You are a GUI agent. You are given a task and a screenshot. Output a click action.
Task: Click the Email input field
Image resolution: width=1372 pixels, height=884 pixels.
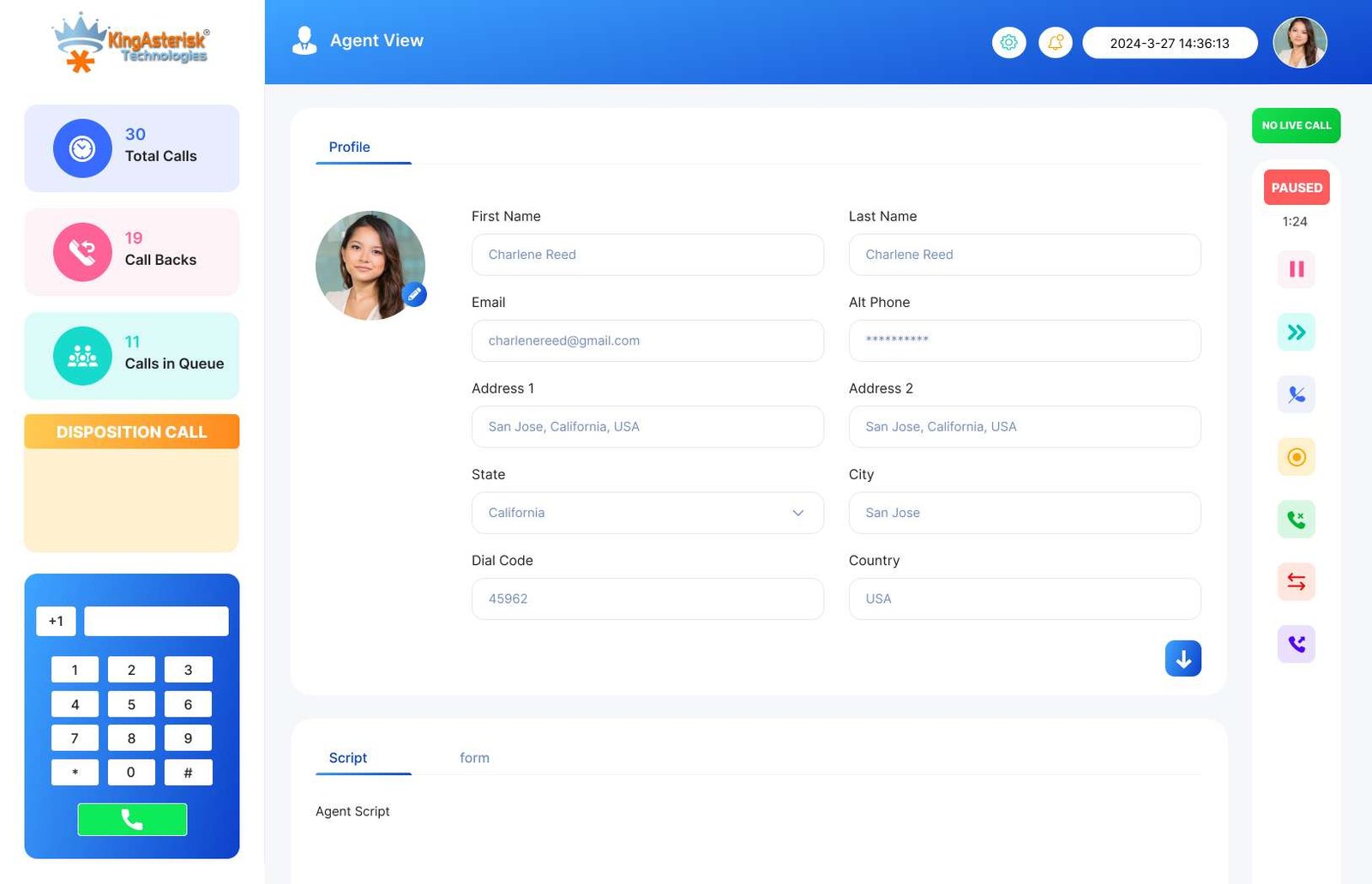[x=647, y=340]
